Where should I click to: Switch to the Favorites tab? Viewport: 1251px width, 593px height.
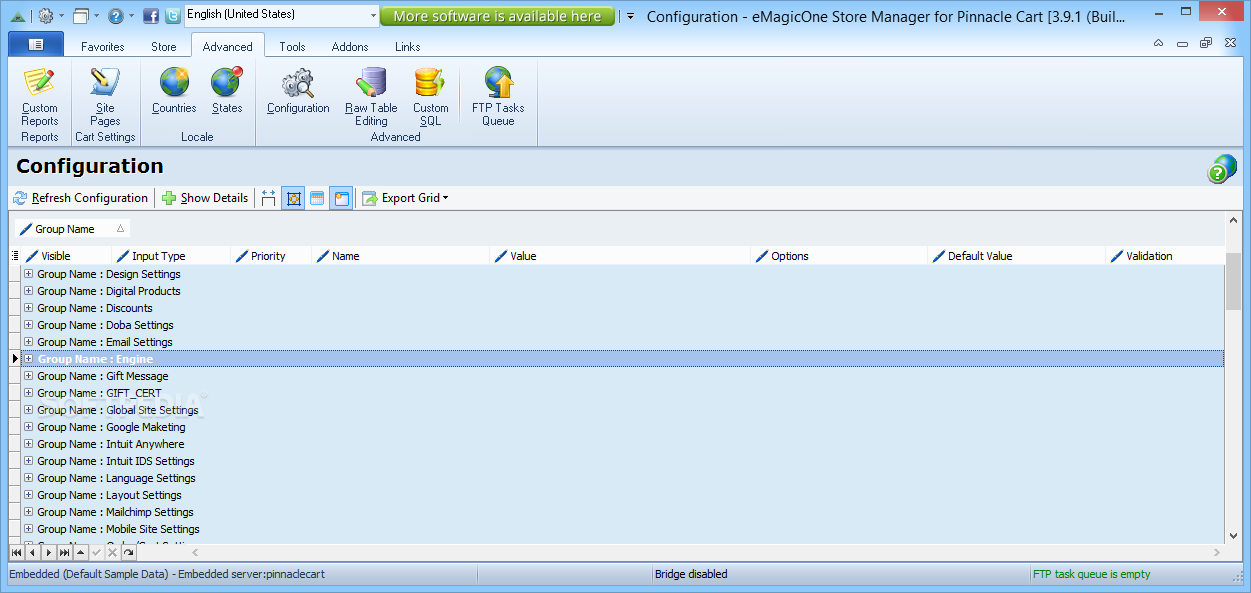tap(103, 46)
